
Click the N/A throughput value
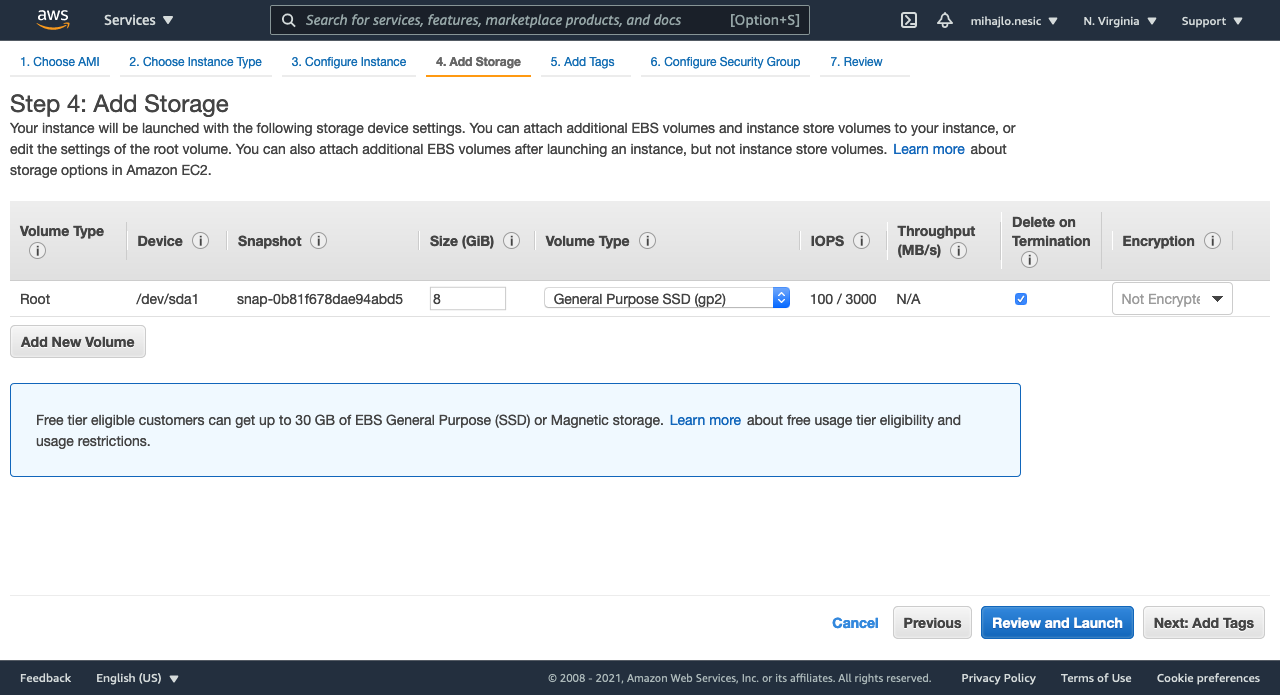tap(908, 299)
